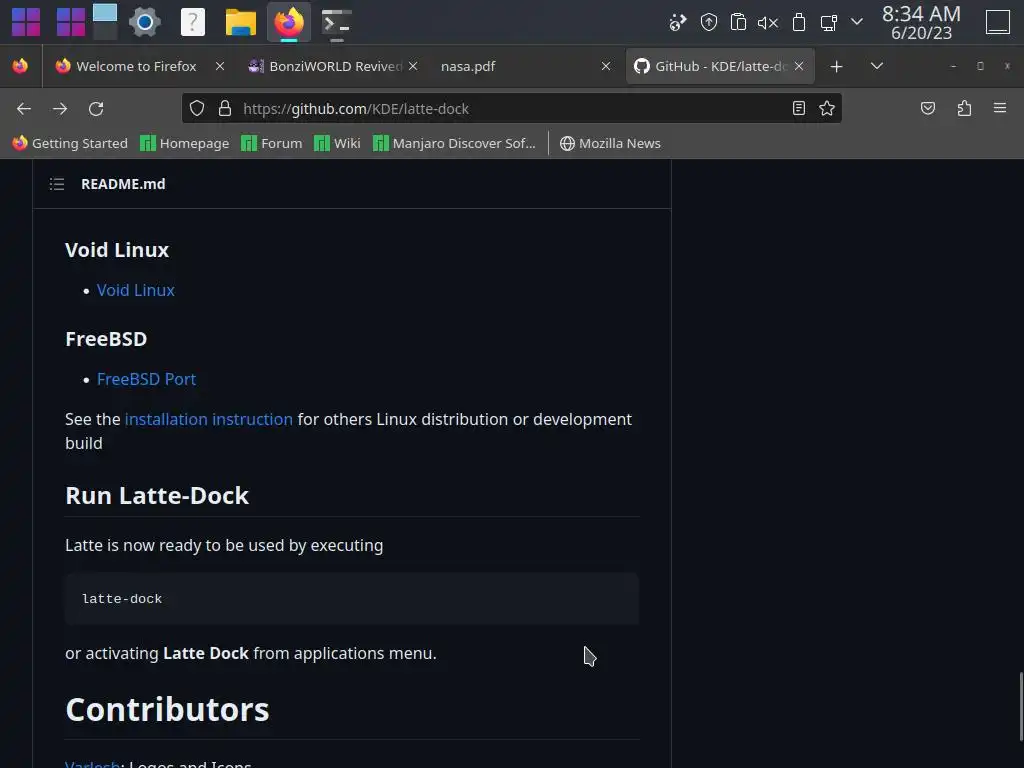Switch to the BonziWORLD Revived tab
Viewport: 1024px width, 768px height.
327,66
